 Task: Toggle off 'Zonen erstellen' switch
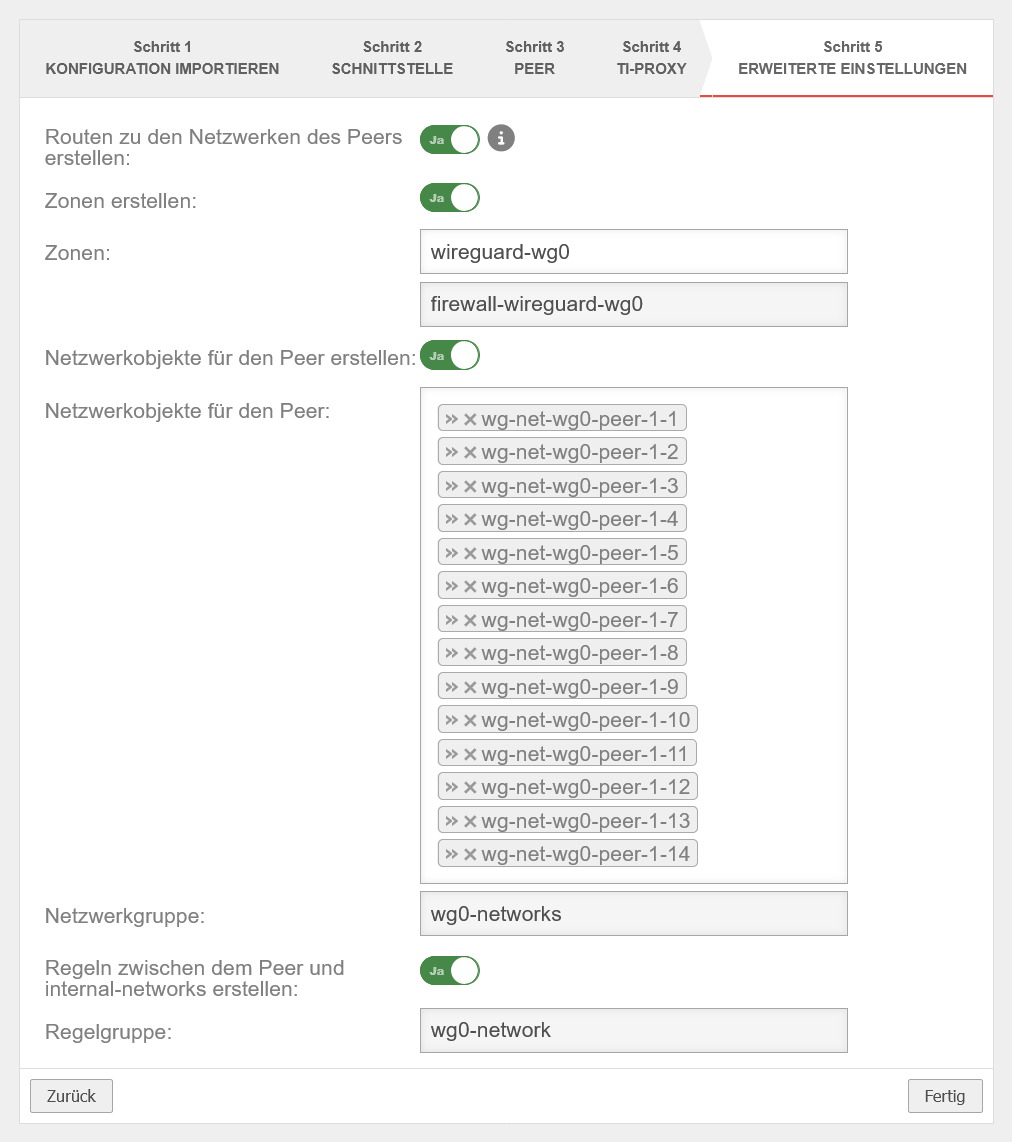(x=450, y=198)
